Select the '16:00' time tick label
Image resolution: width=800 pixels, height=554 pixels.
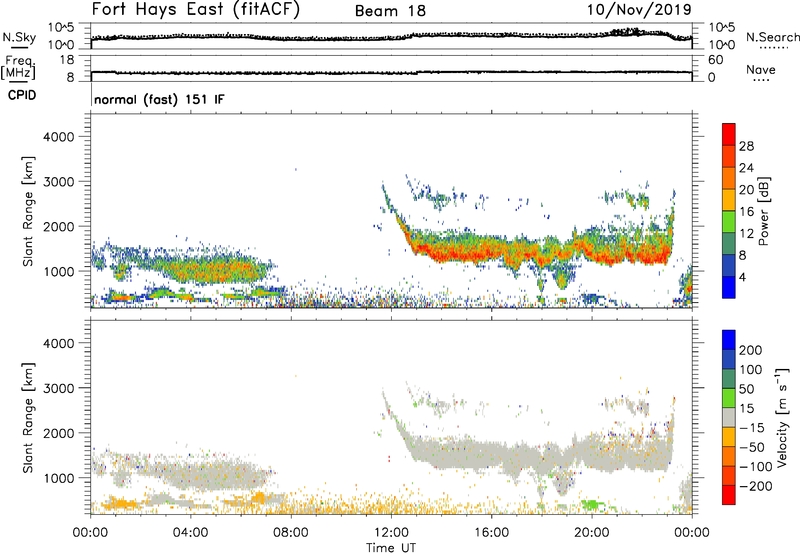491,533
